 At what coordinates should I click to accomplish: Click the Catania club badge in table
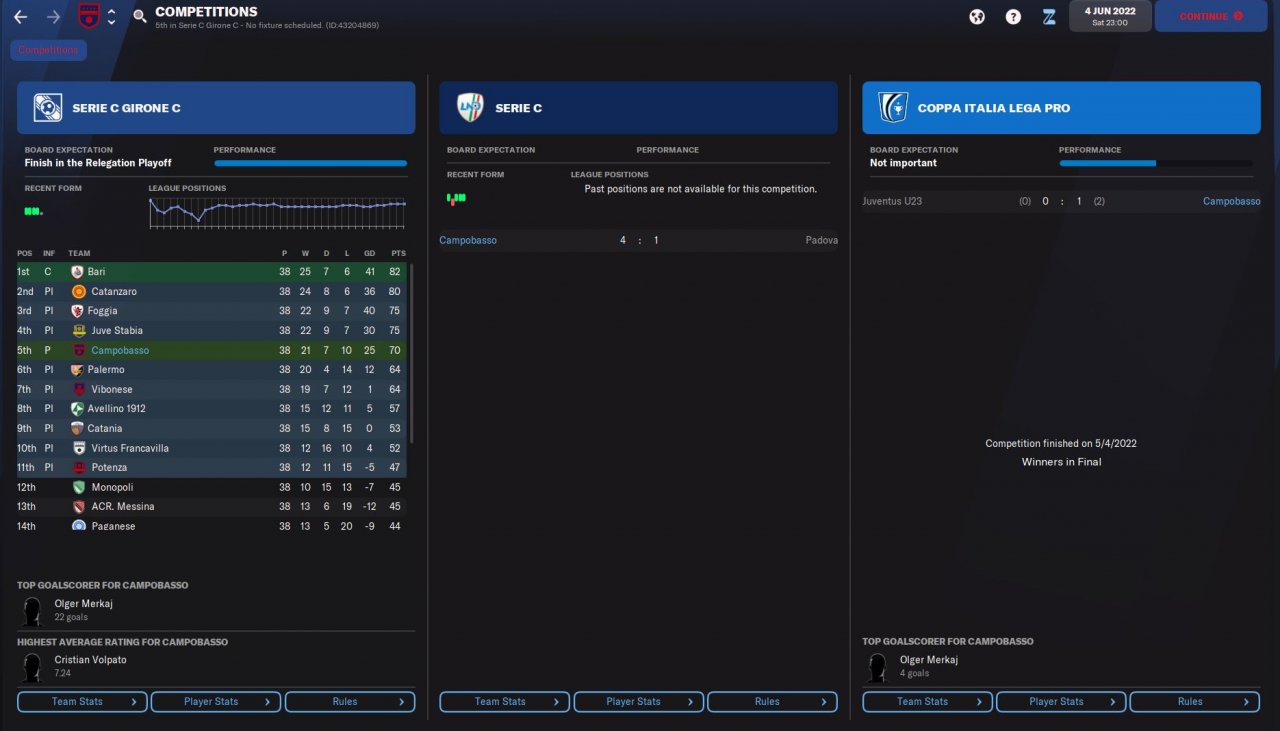point(78,428)
